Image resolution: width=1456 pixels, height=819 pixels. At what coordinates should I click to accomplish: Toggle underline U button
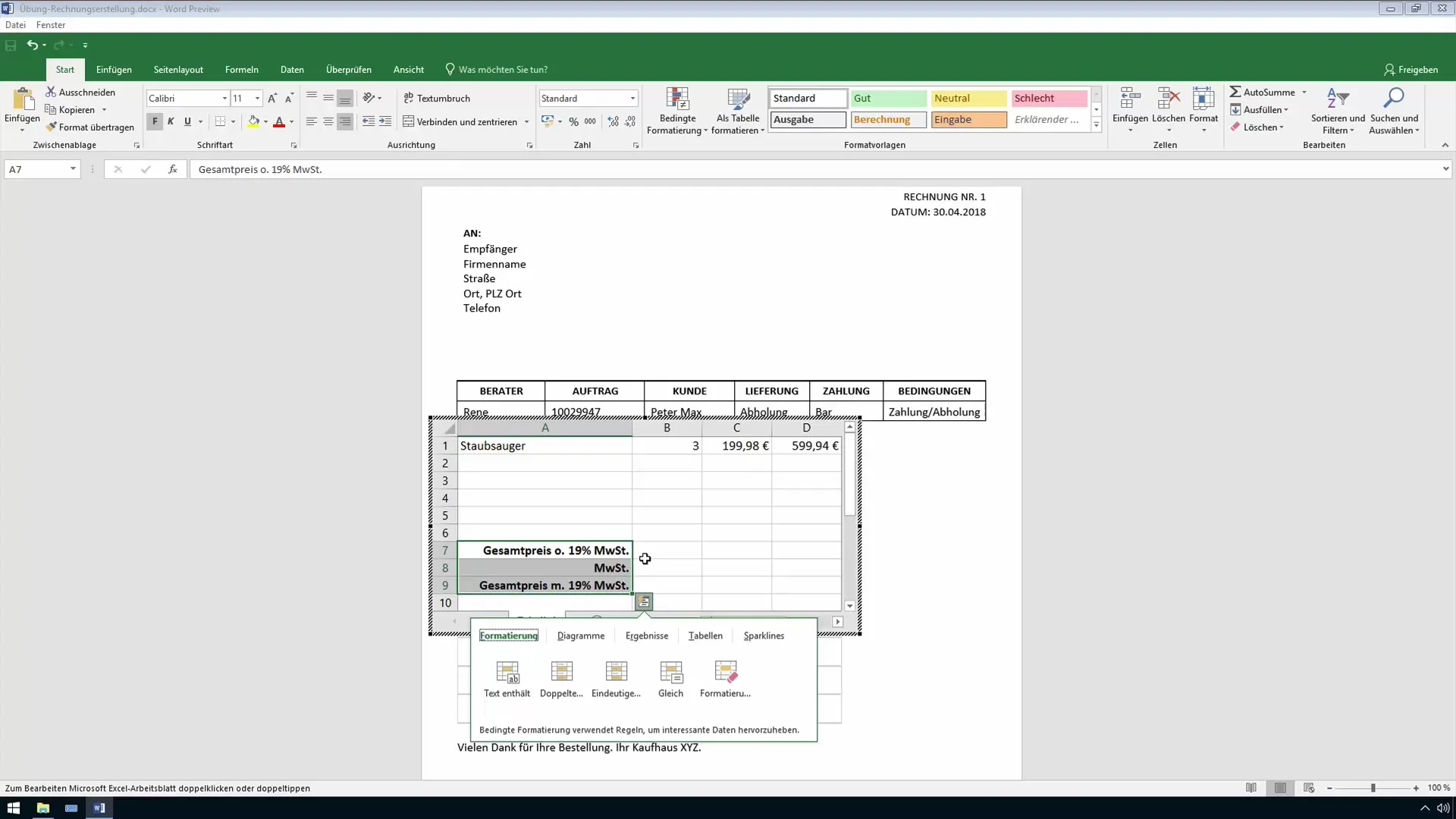tap(187, 121)
